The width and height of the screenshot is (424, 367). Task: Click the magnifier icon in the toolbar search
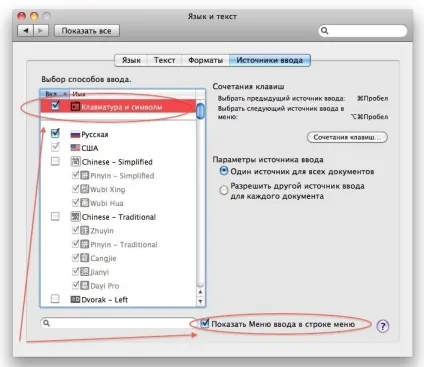point(324,31)
